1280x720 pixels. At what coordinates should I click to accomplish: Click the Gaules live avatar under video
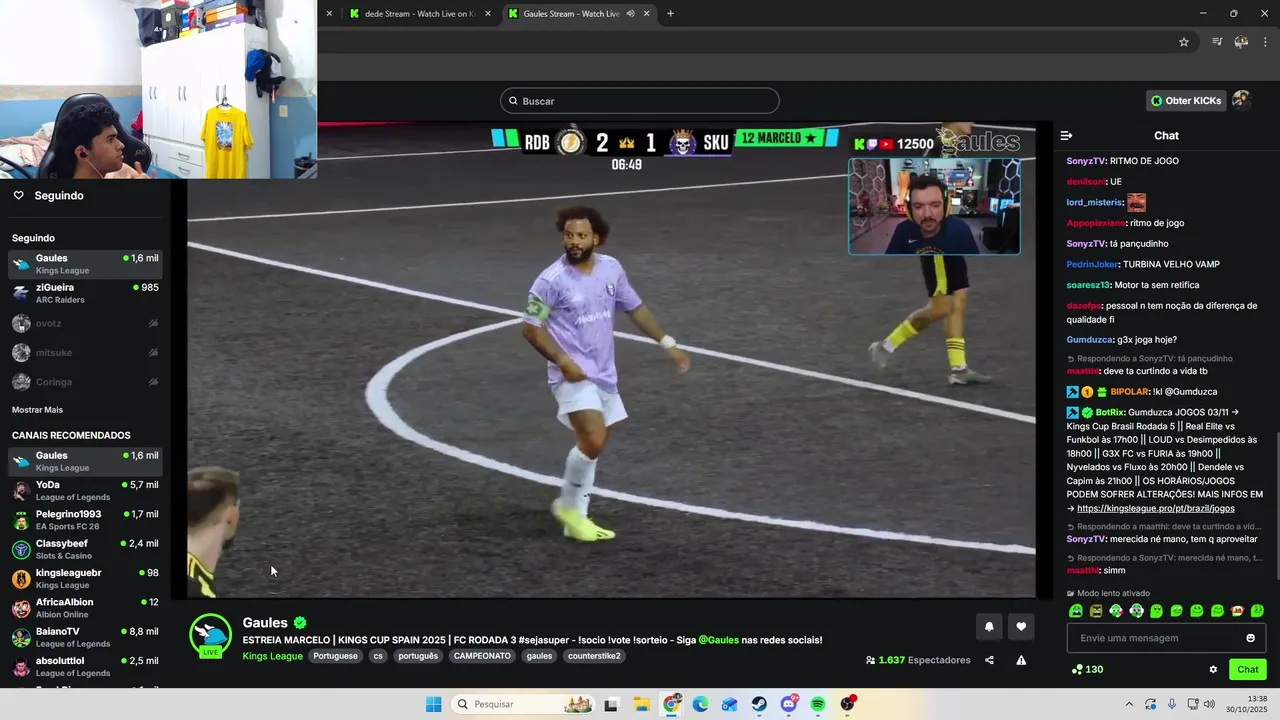tap(211, 636)
